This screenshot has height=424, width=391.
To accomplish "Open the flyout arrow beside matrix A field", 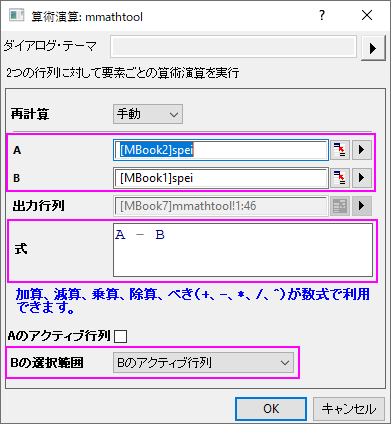I will (362, 150).
